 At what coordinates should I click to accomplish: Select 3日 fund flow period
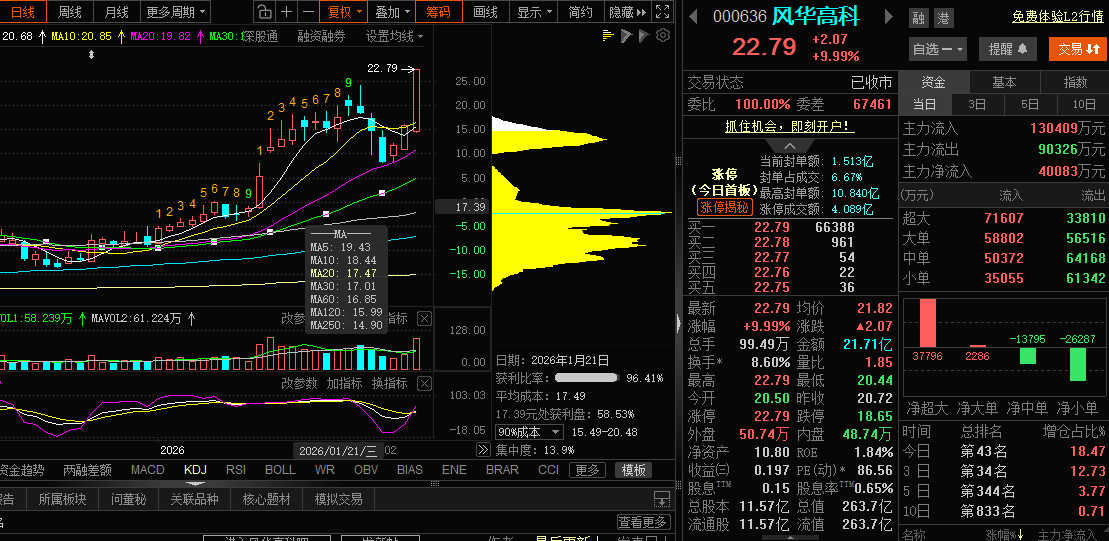pyautogui.click(x=977, y=105)
